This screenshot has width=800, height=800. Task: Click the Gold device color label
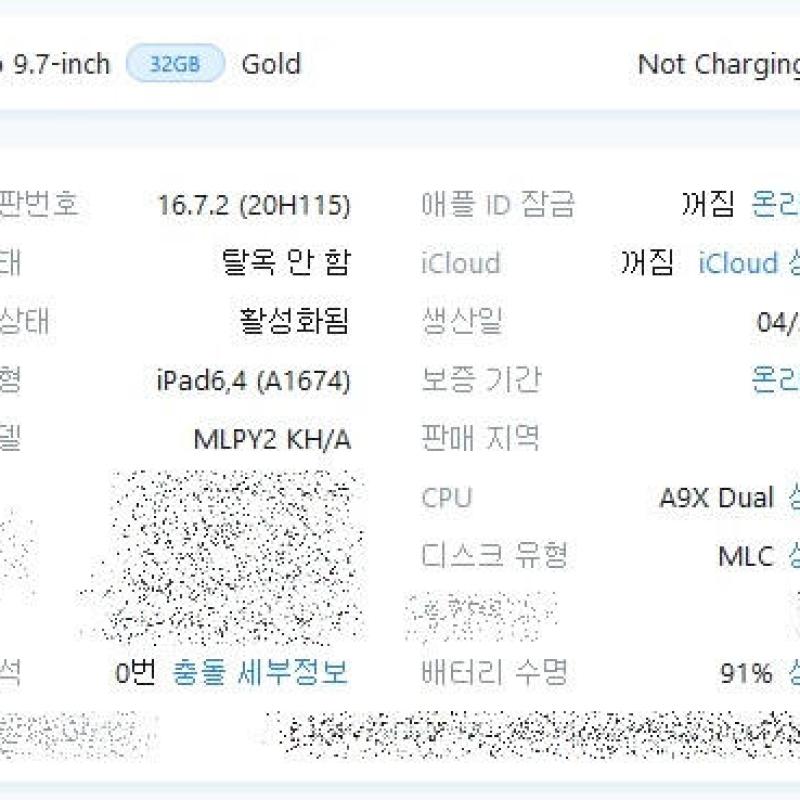point(271,65)
